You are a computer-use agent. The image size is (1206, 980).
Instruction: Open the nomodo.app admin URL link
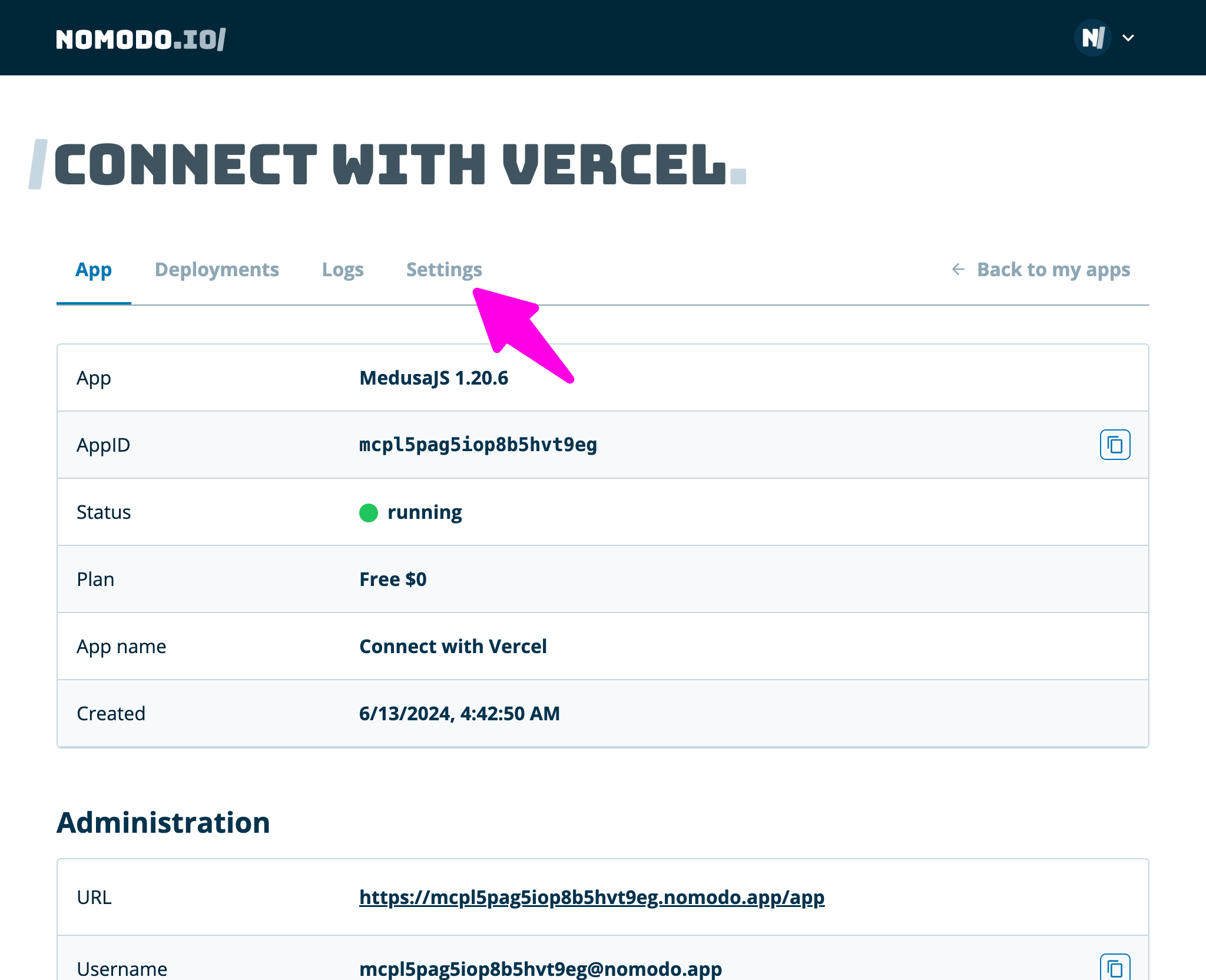pos(592,897)
